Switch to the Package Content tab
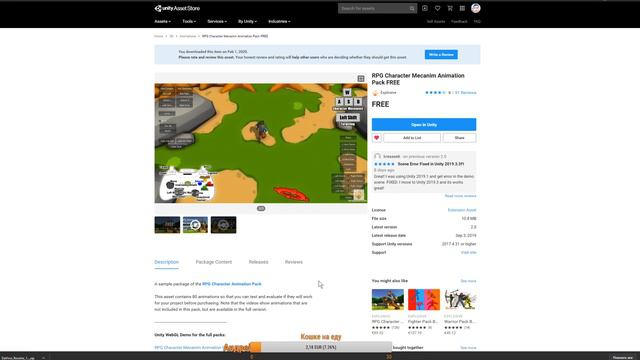Image resolution: width=640 pixels, height=360 pixels. pyautogui.click(x=213, y=262)
